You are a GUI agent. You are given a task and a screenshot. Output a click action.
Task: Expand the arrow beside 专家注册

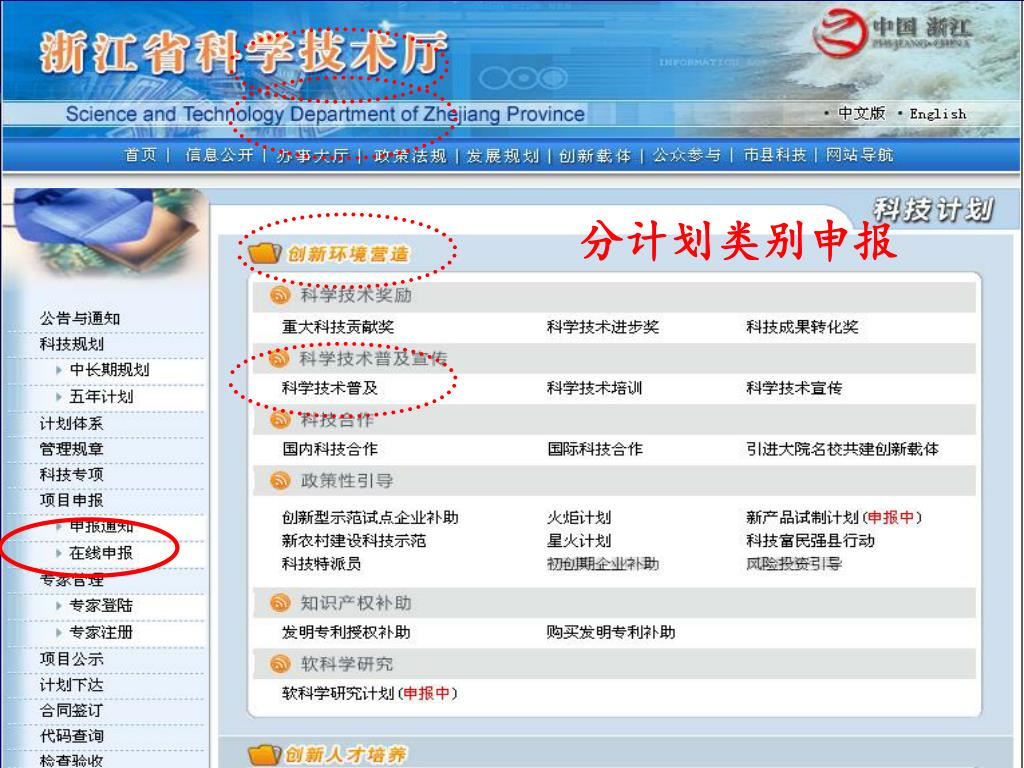pos(59,632)
